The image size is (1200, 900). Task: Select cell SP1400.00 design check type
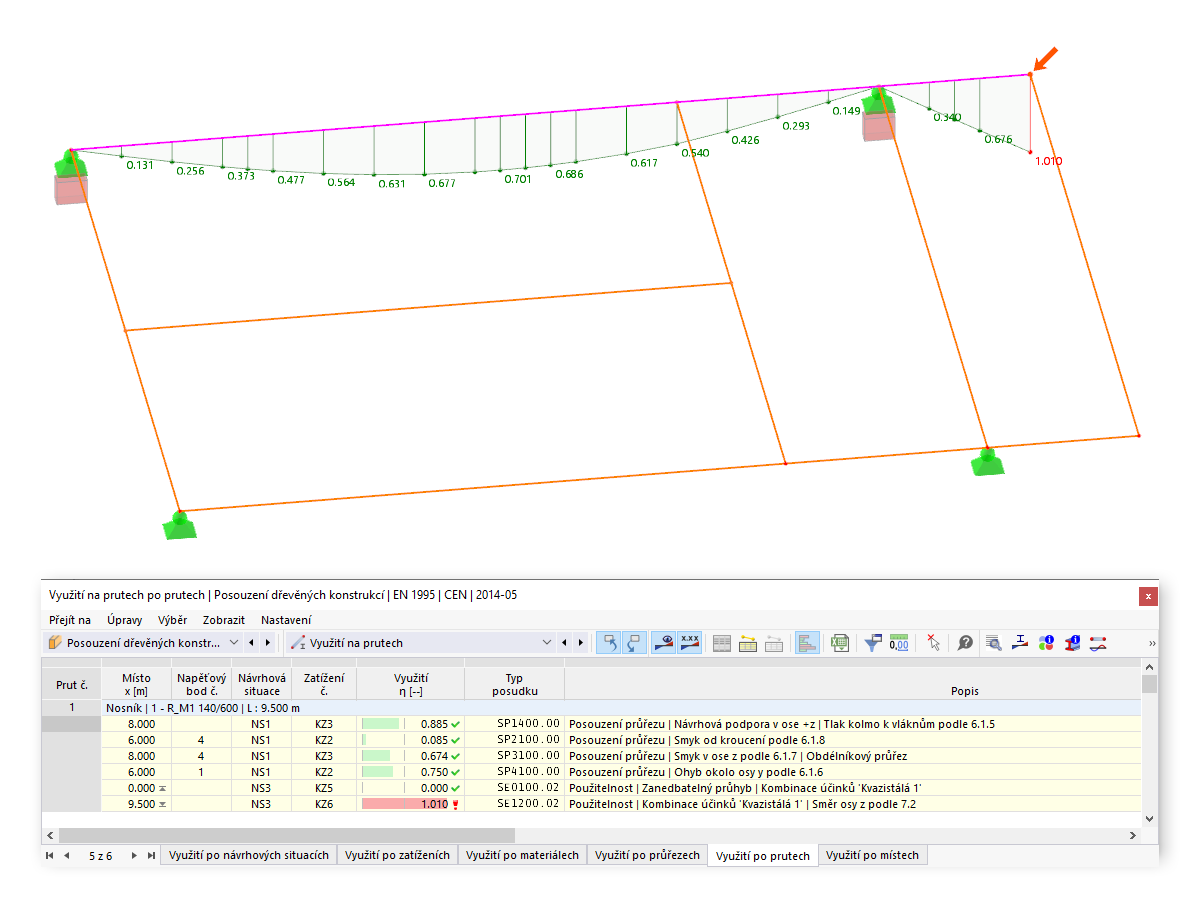click(x=514, y=724)
